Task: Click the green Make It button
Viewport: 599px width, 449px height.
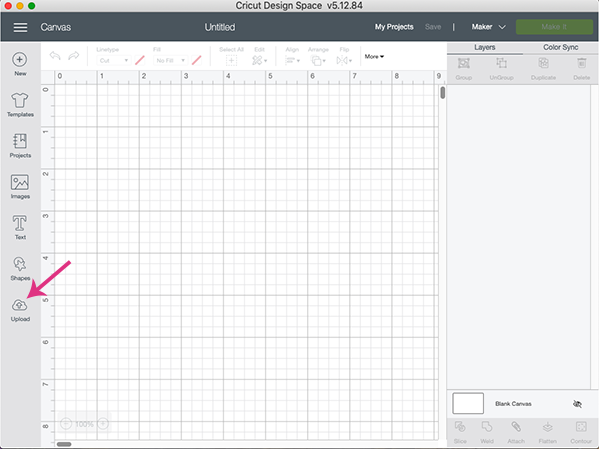Action: 554,27
